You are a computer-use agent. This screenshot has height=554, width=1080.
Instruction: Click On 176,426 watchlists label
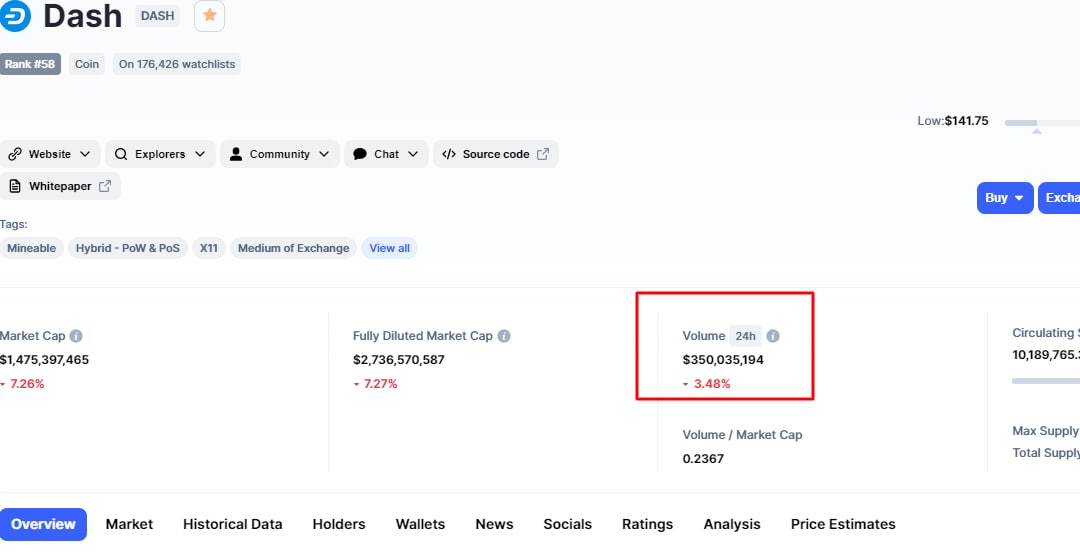pos(177,64)
